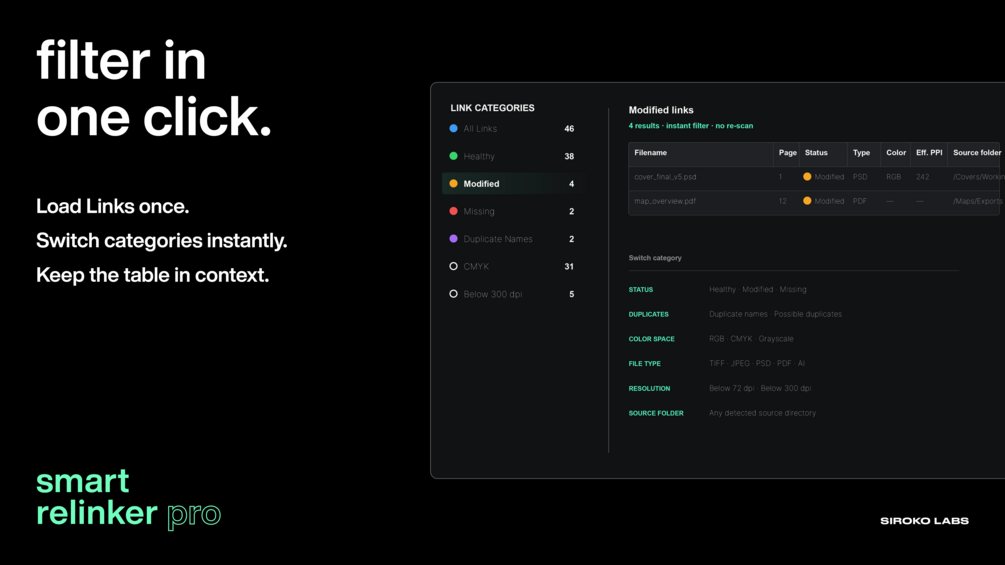Click 'Duplicate names · Possible duplicates' text
This screenshot has width=1005, height=565.
tap(776, 315)
